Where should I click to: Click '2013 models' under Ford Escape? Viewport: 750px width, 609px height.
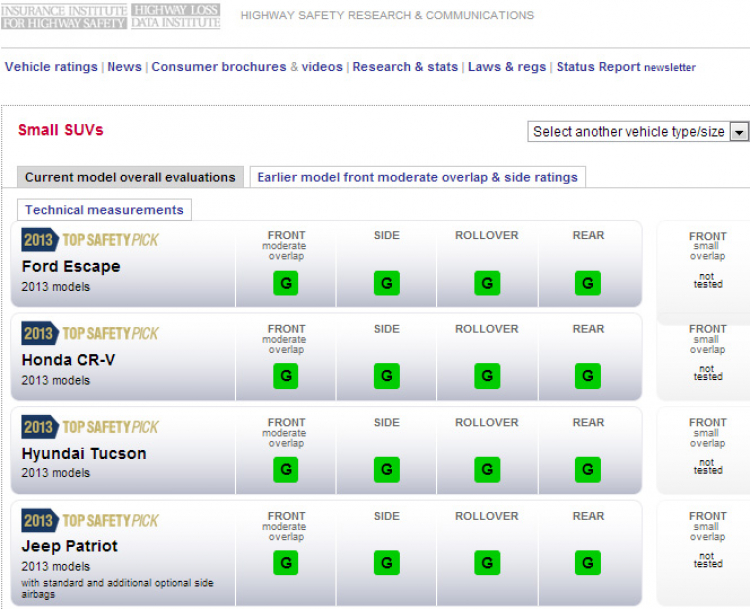tap(55, 287)
